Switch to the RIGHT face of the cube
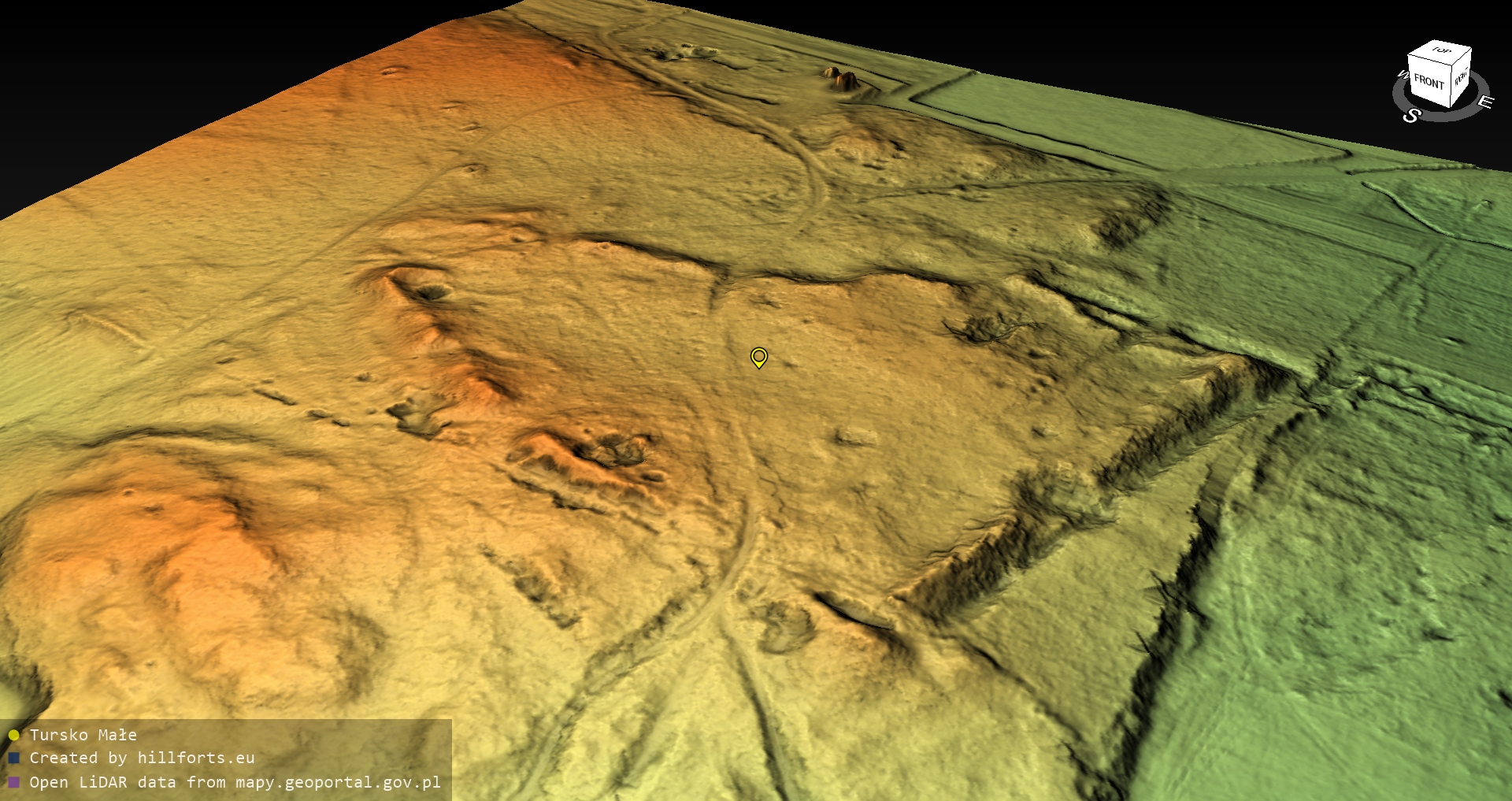 [x=1461, y=78]
